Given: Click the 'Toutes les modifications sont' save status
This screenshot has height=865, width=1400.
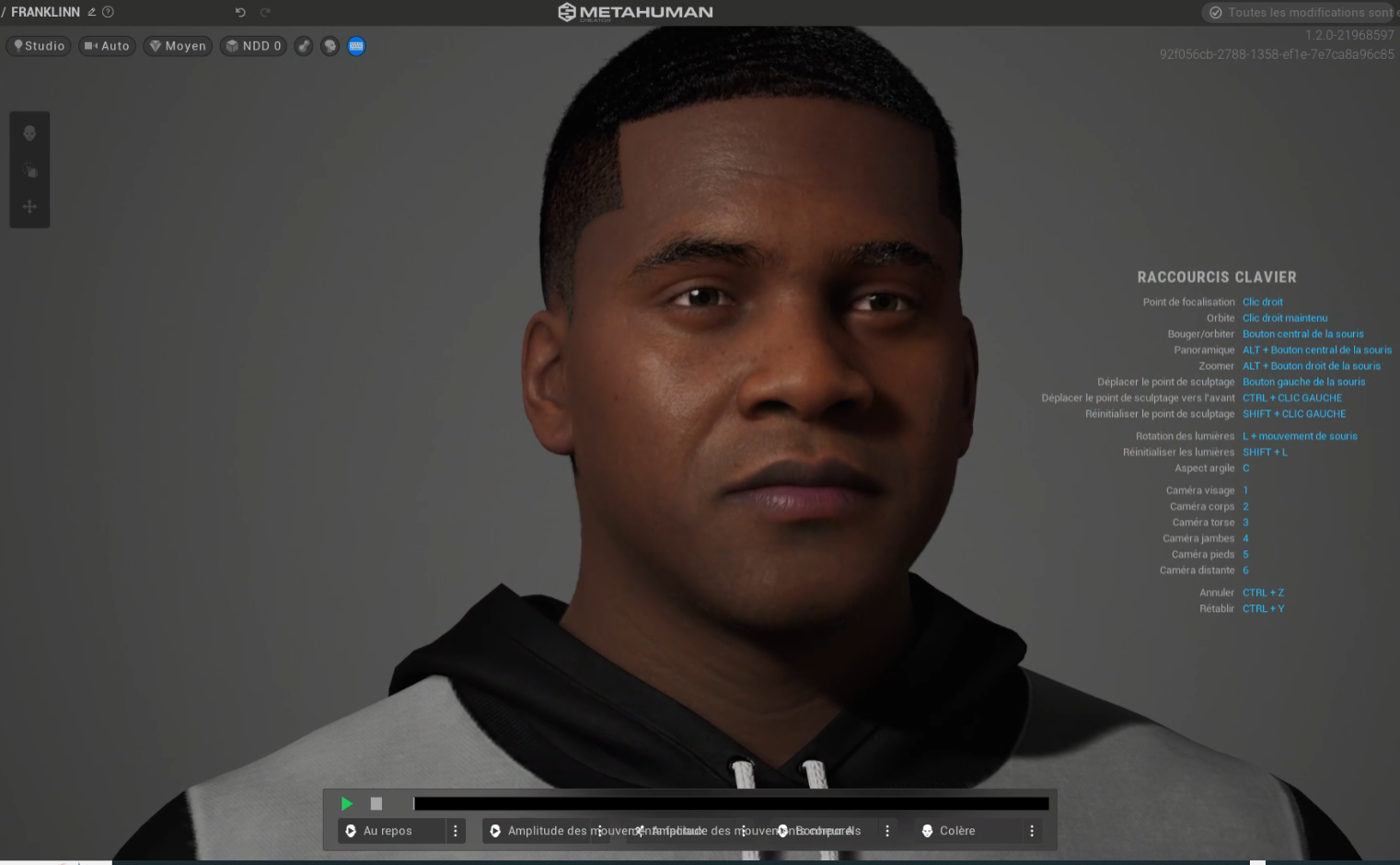Looking at the screenshot, I should point(1302,12).
